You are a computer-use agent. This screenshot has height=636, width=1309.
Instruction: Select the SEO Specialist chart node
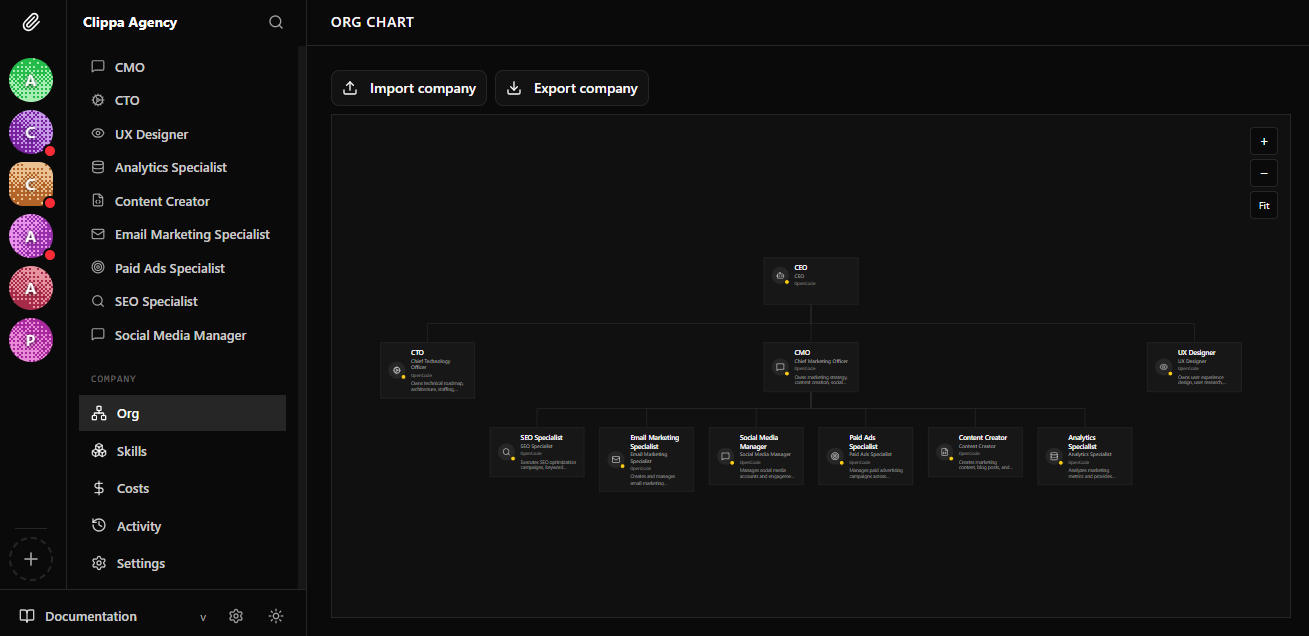tap(537, 452)
